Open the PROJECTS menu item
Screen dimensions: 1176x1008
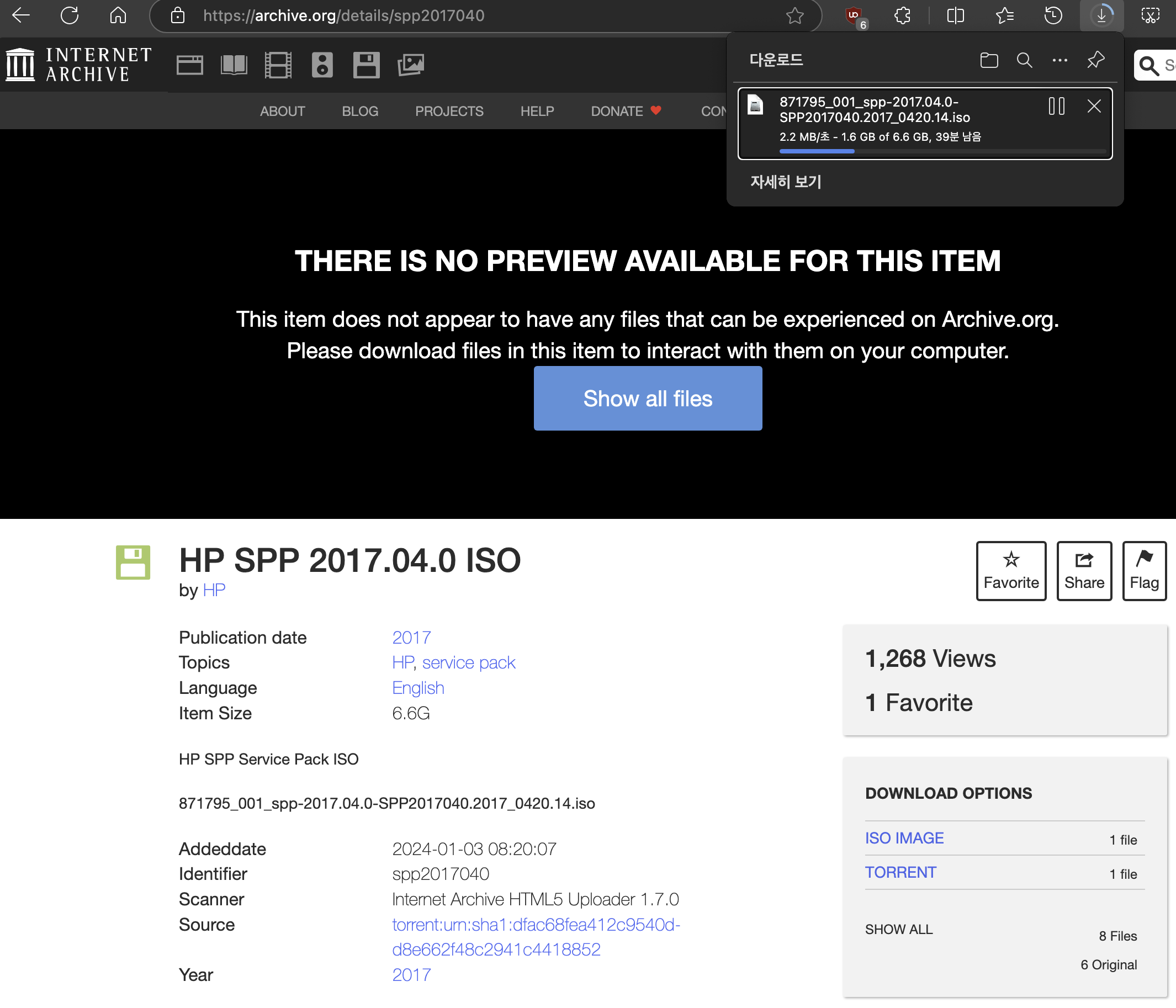click(449, 112)
